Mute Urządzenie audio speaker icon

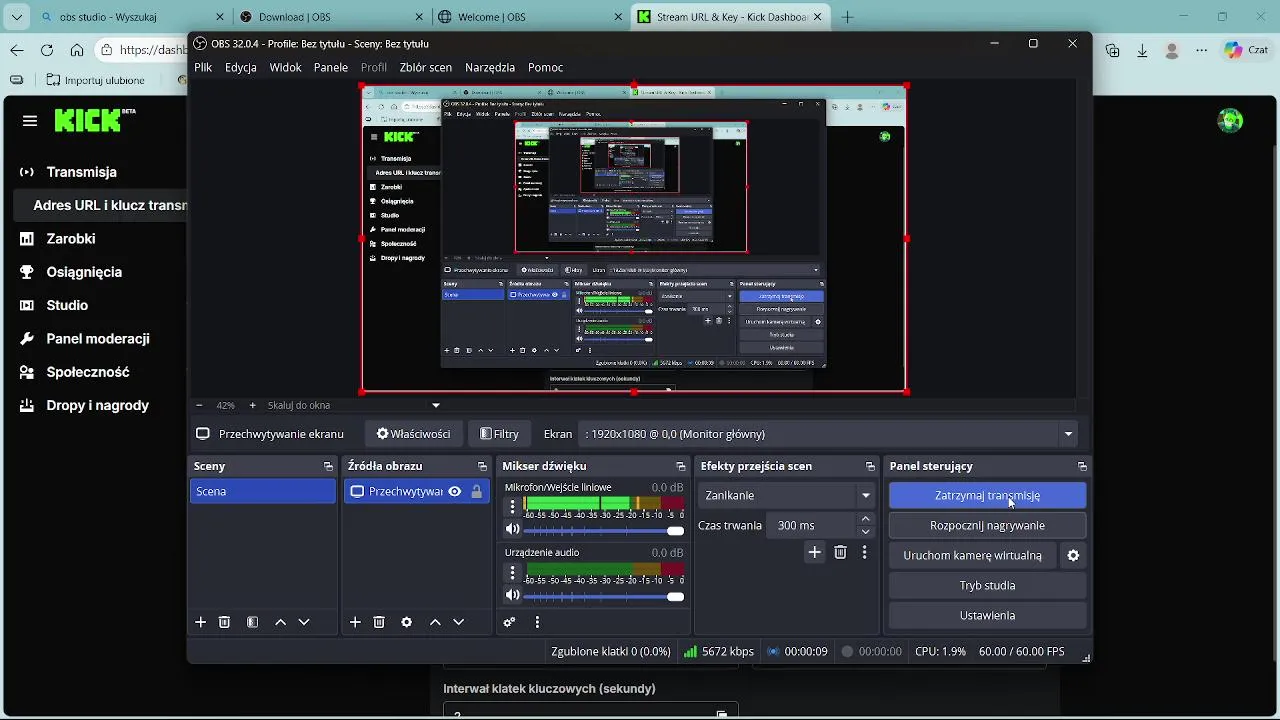coord(513,596)
